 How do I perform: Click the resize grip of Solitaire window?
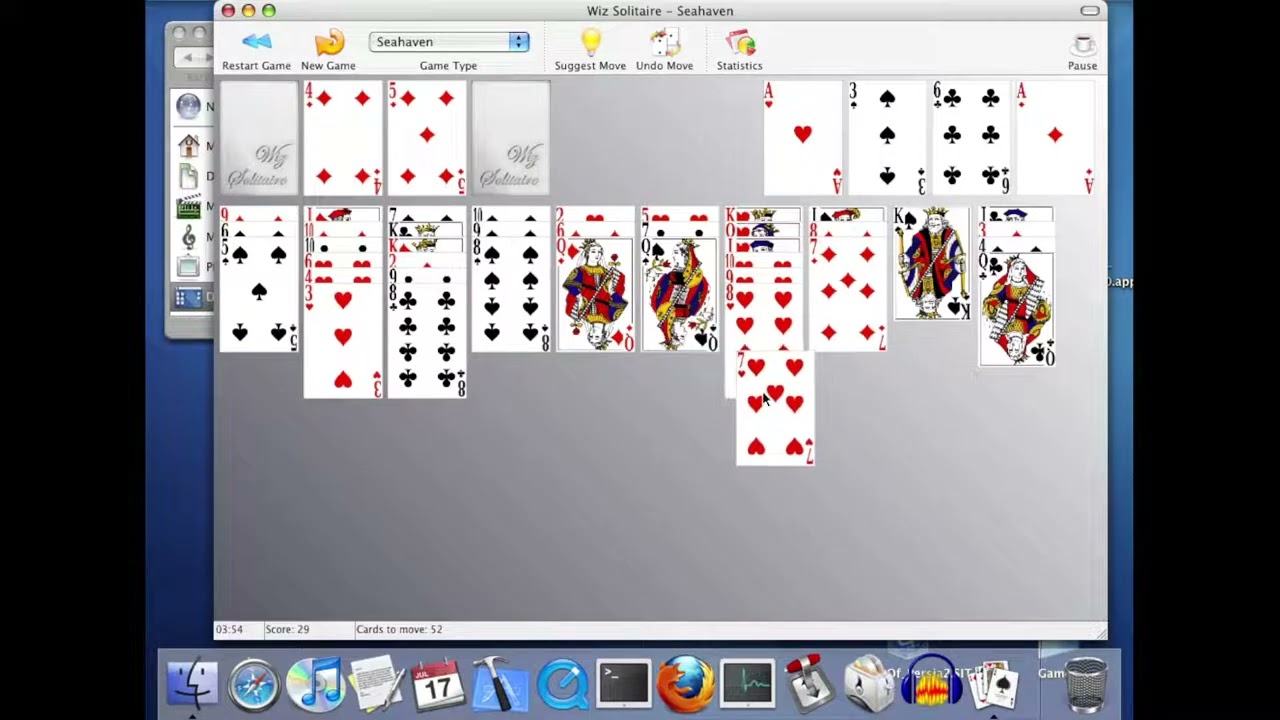coord(1100,632)
